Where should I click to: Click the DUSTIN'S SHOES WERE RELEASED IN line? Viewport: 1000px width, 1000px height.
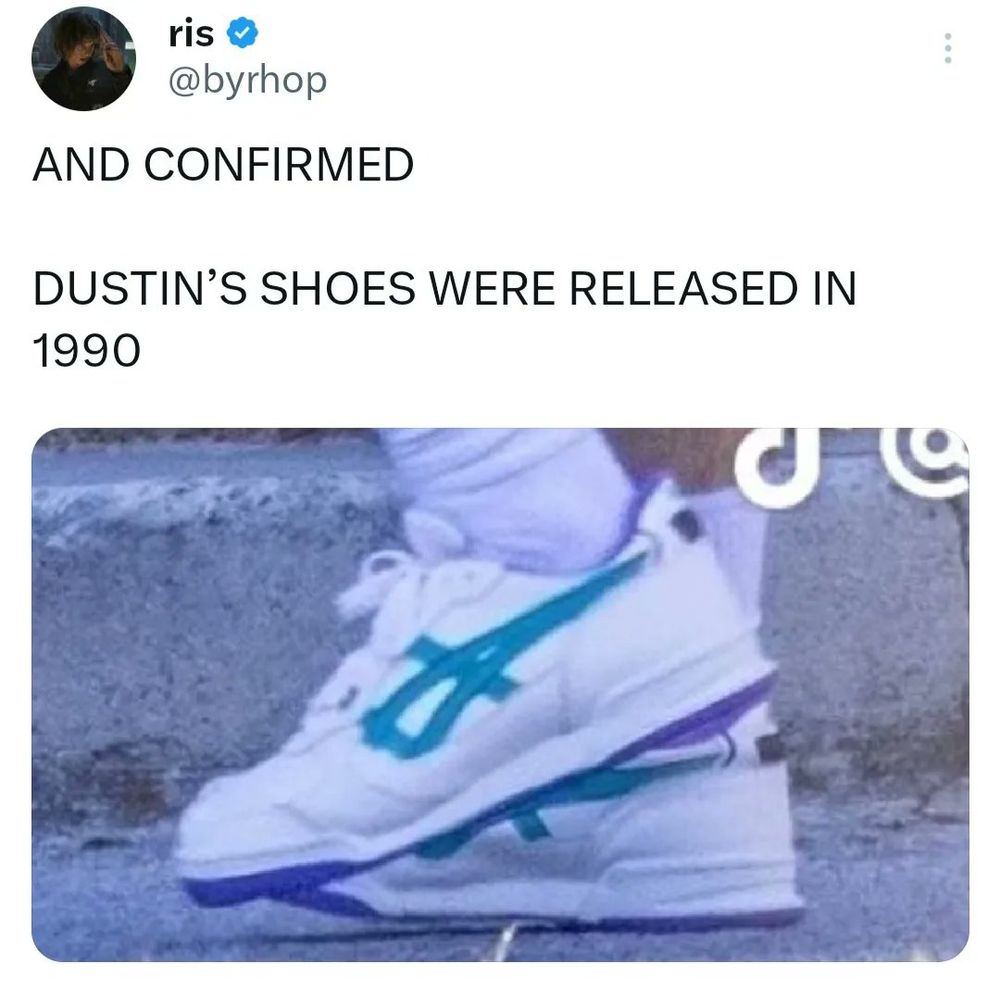coord(445,288)
